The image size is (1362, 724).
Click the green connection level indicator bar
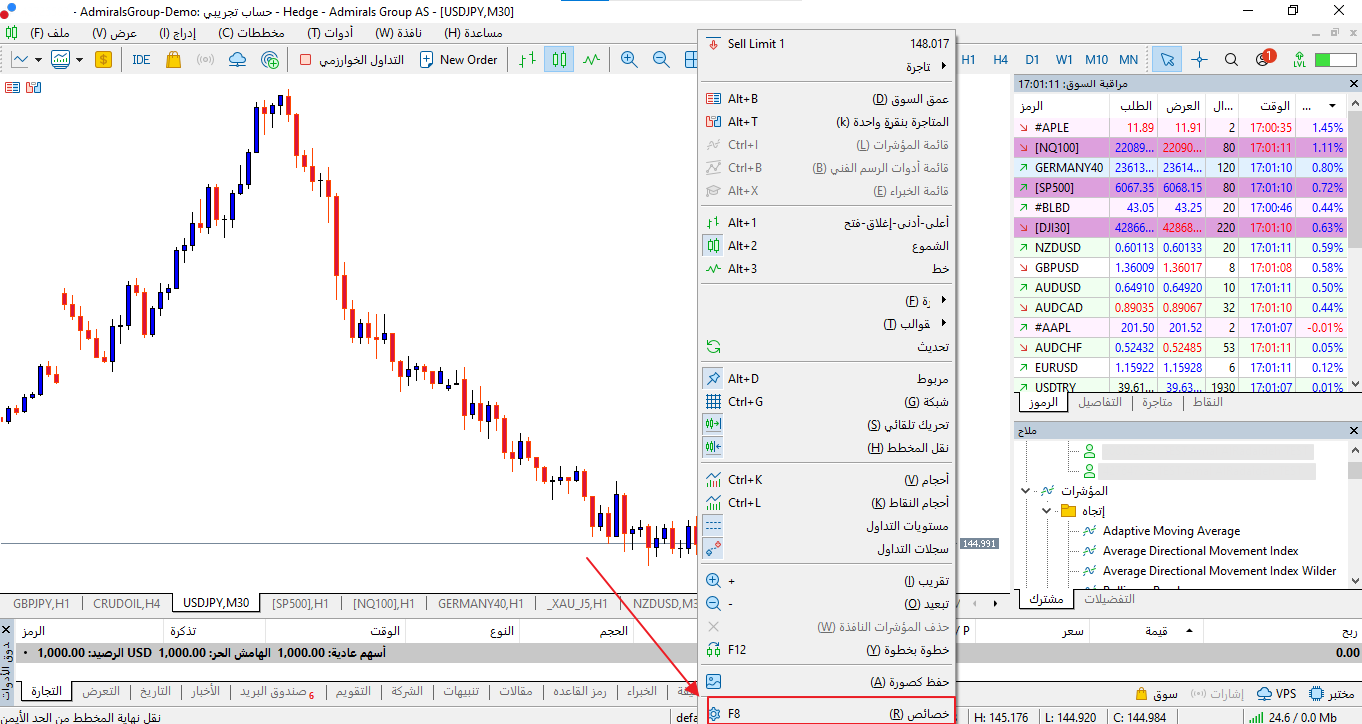(x=1336, y=60)
